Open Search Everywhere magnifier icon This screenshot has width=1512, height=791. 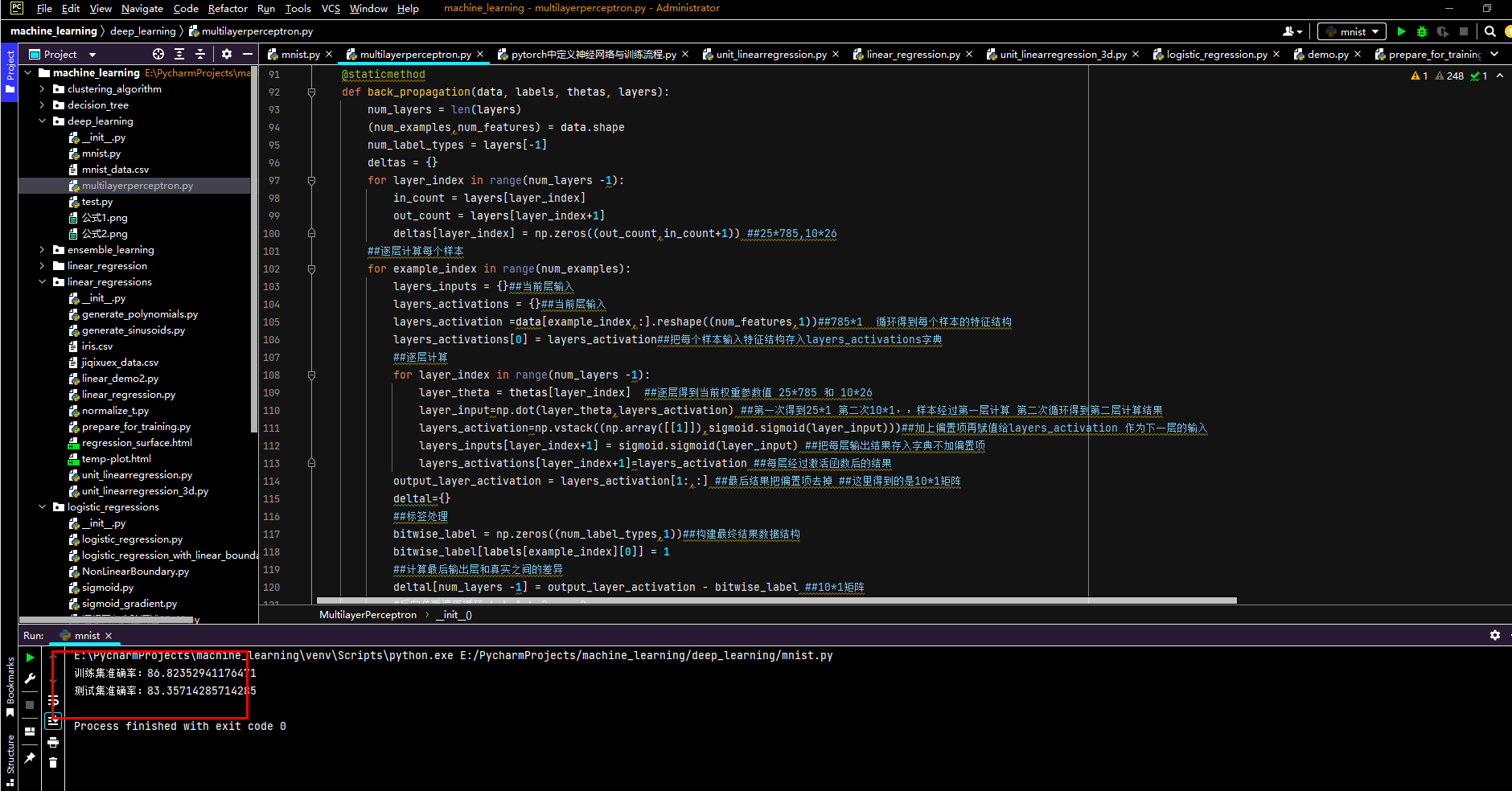[1490, 31]
